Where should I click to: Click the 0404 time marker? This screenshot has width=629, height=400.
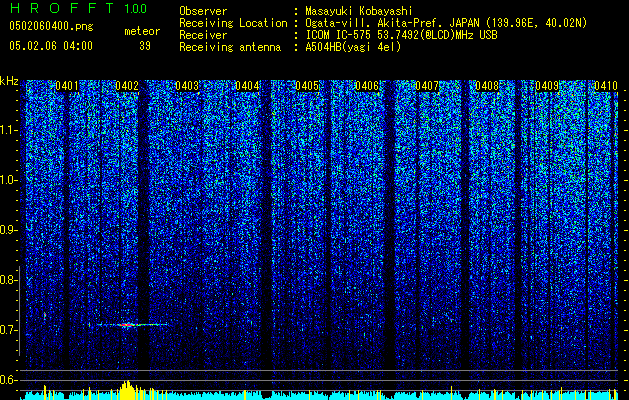(x=247, y=86)
